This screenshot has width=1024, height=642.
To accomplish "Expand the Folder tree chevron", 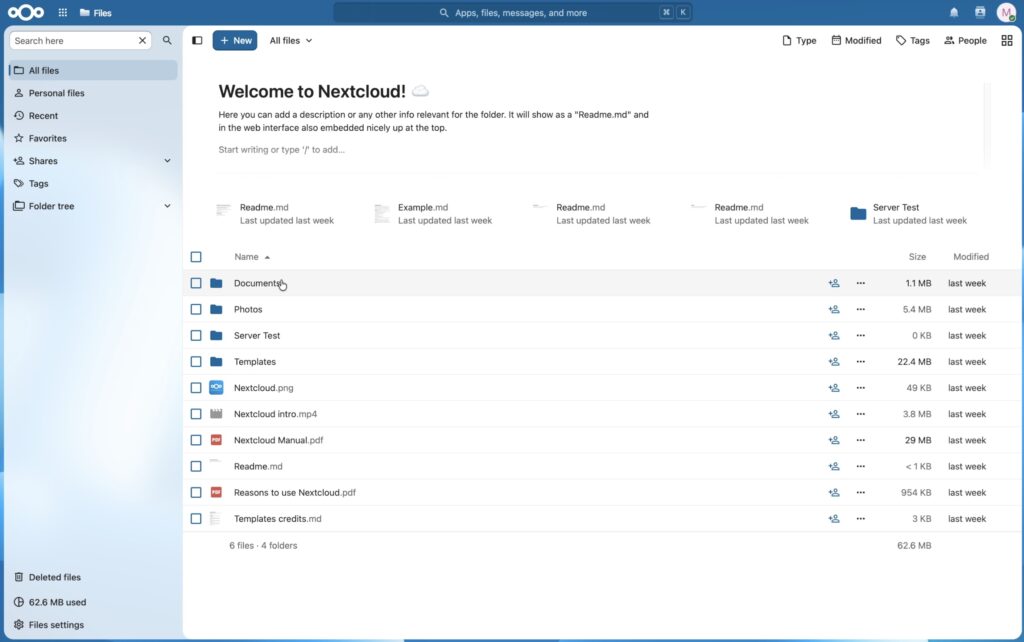I will [x=167, y=206].
